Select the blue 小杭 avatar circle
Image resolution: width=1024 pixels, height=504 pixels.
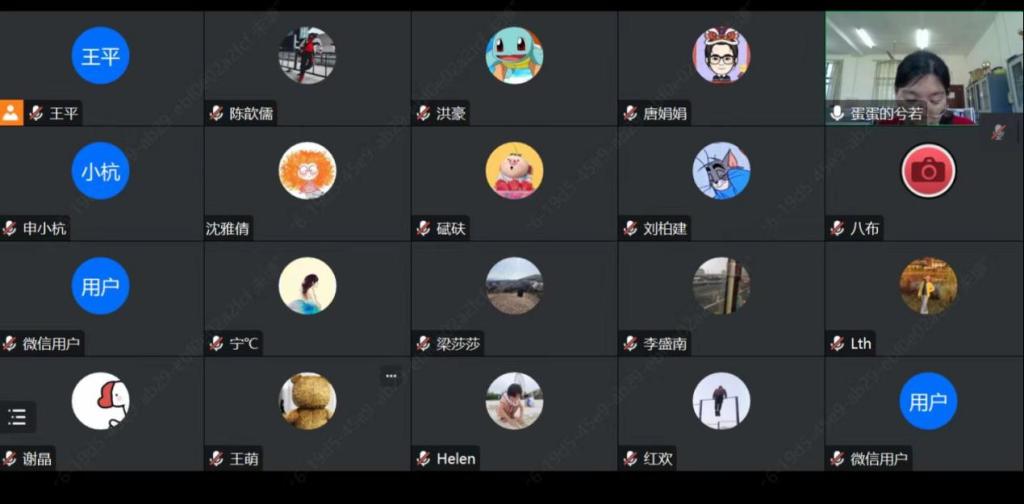(x=101, y=171)
